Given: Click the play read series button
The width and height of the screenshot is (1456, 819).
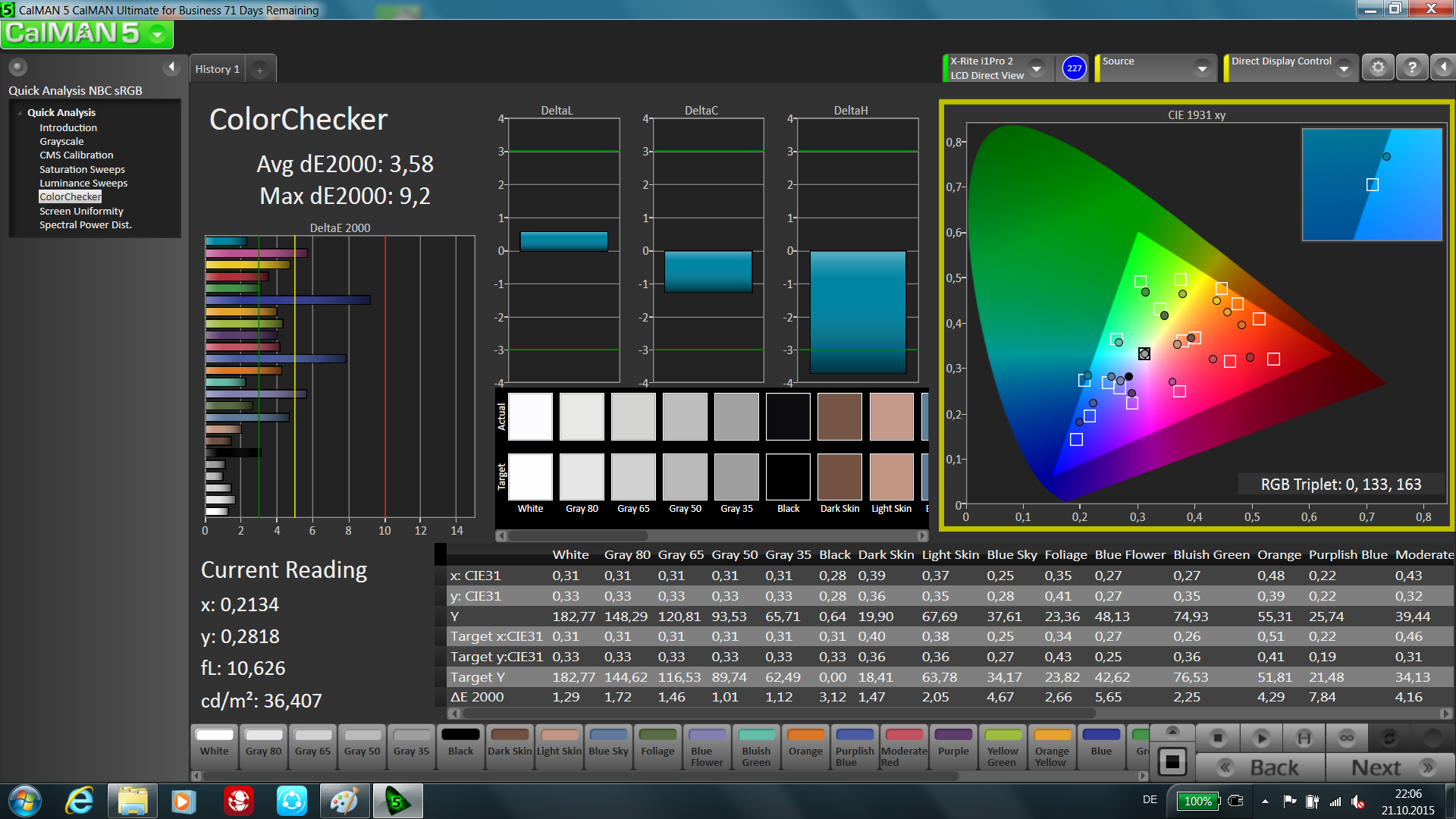Looking at the screenshot, I should tap(1261, 737).
